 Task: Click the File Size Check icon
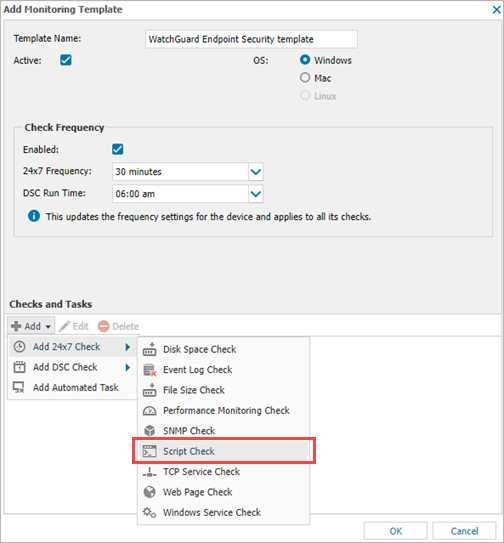point(149,390)
